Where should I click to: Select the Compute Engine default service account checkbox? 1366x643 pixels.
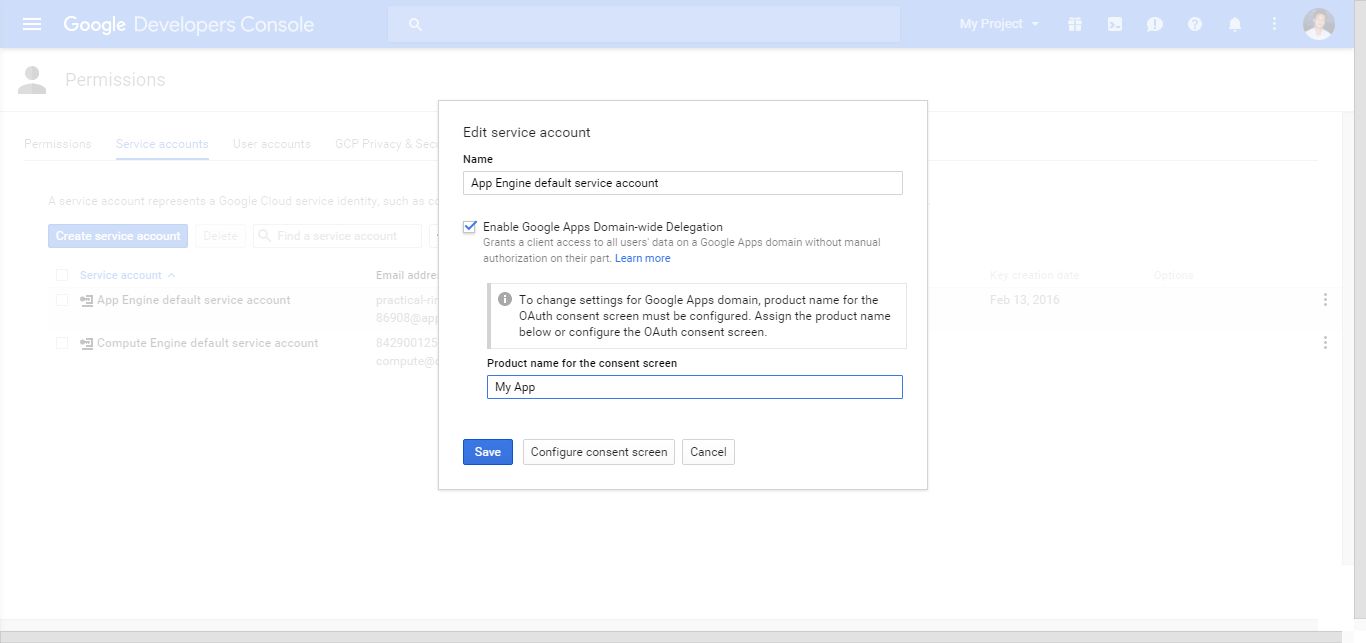(x=62, y=343)
